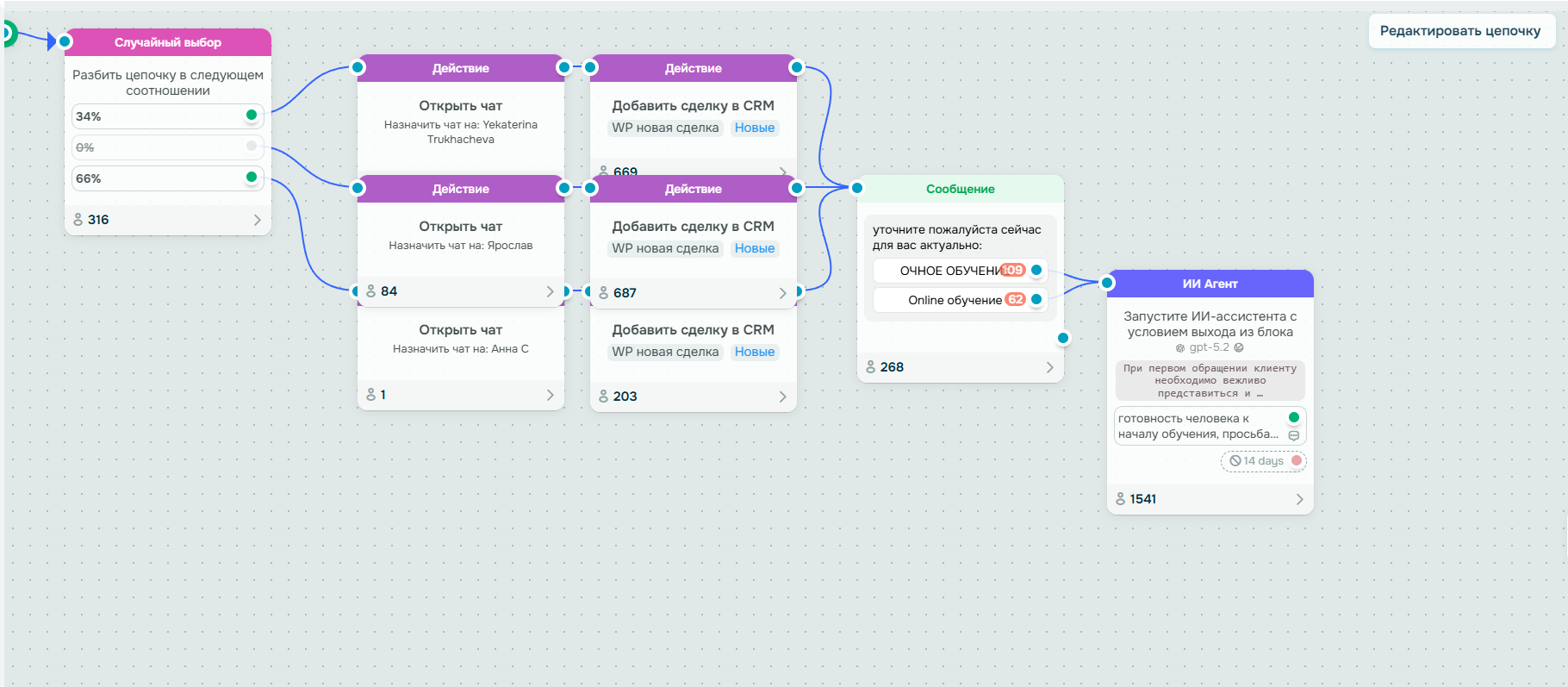
Task: Click Редактировать цепочку button
Action: [x=1460, y=31]
